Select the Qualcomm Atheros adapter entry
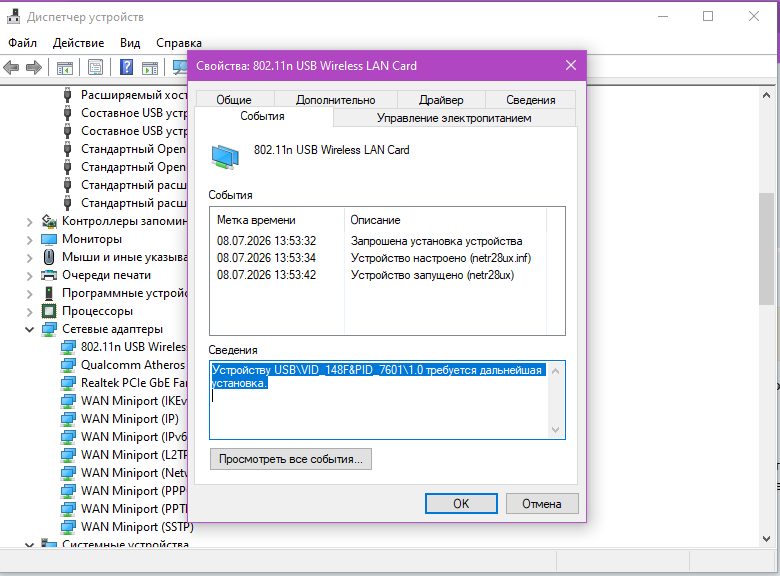This screenshot has width=780, height=576. [124, 365]
